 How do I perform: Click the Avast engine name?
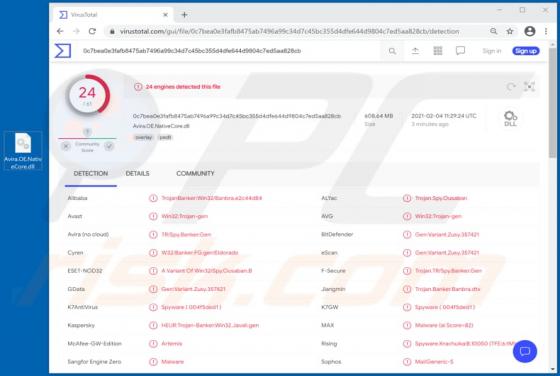(x=75, y=216)
